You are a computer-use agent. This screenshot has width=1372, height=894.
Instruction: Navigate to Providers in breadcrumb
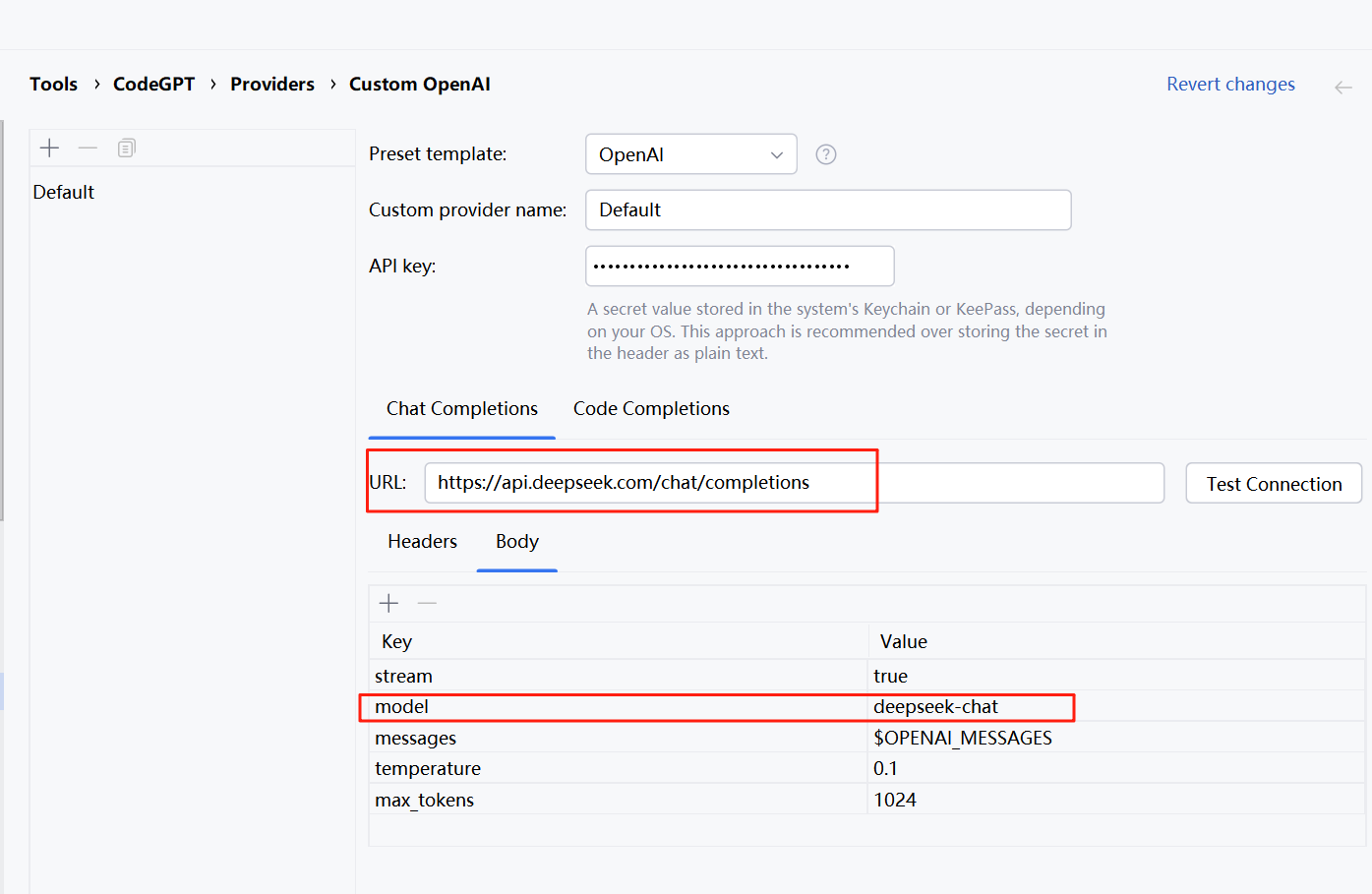point(272,85)
